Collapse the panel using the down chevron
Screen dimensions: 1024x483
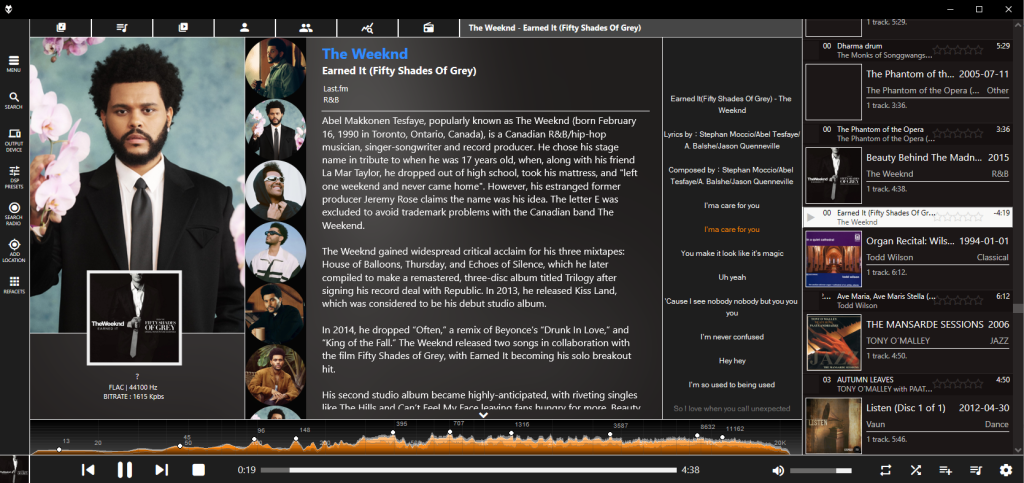coord(483,415)
